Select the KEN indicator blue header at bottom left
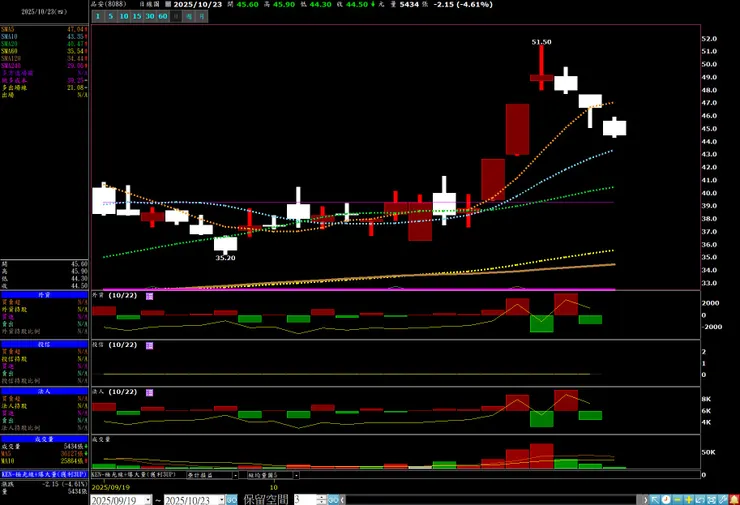740x505 pixels. point(44,474)
